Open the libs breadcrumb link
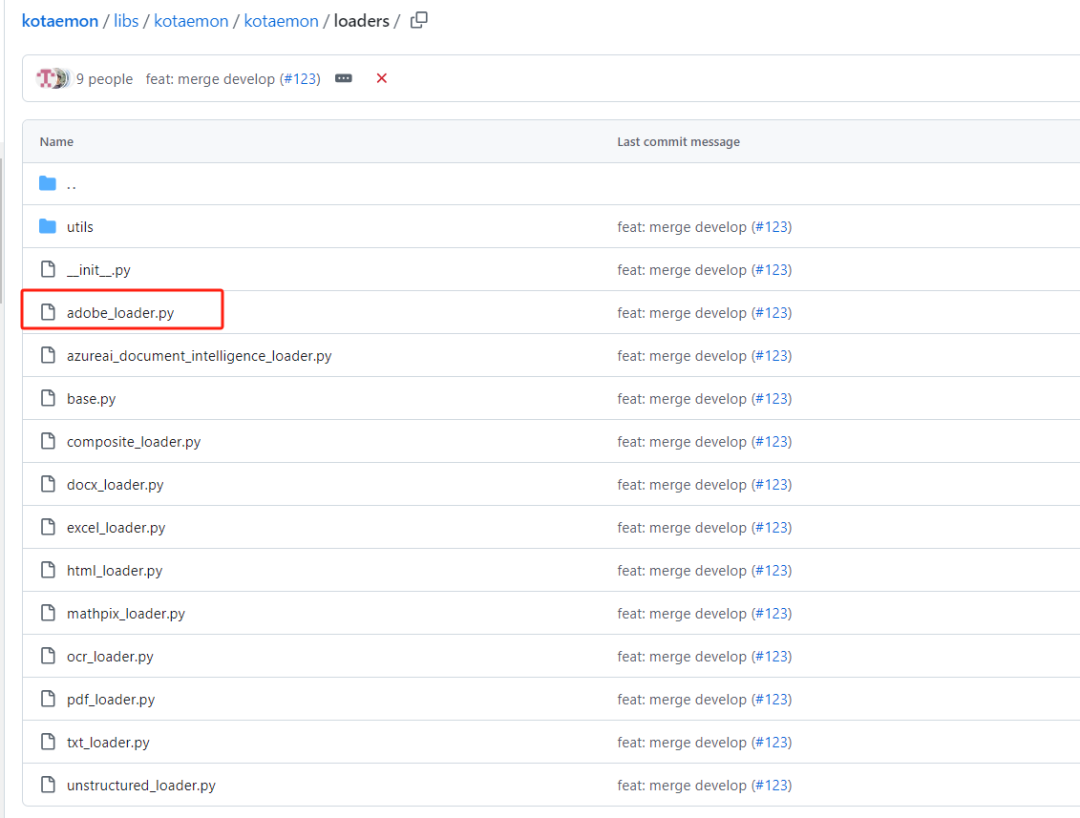Screen dimensions: 1080x818 [126, 21]
